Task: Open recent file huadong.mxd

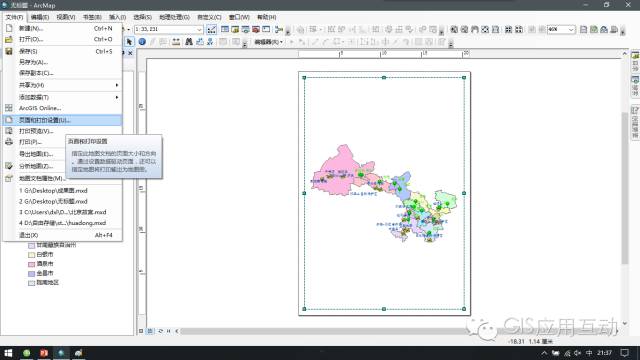Action: pos(62,223)
